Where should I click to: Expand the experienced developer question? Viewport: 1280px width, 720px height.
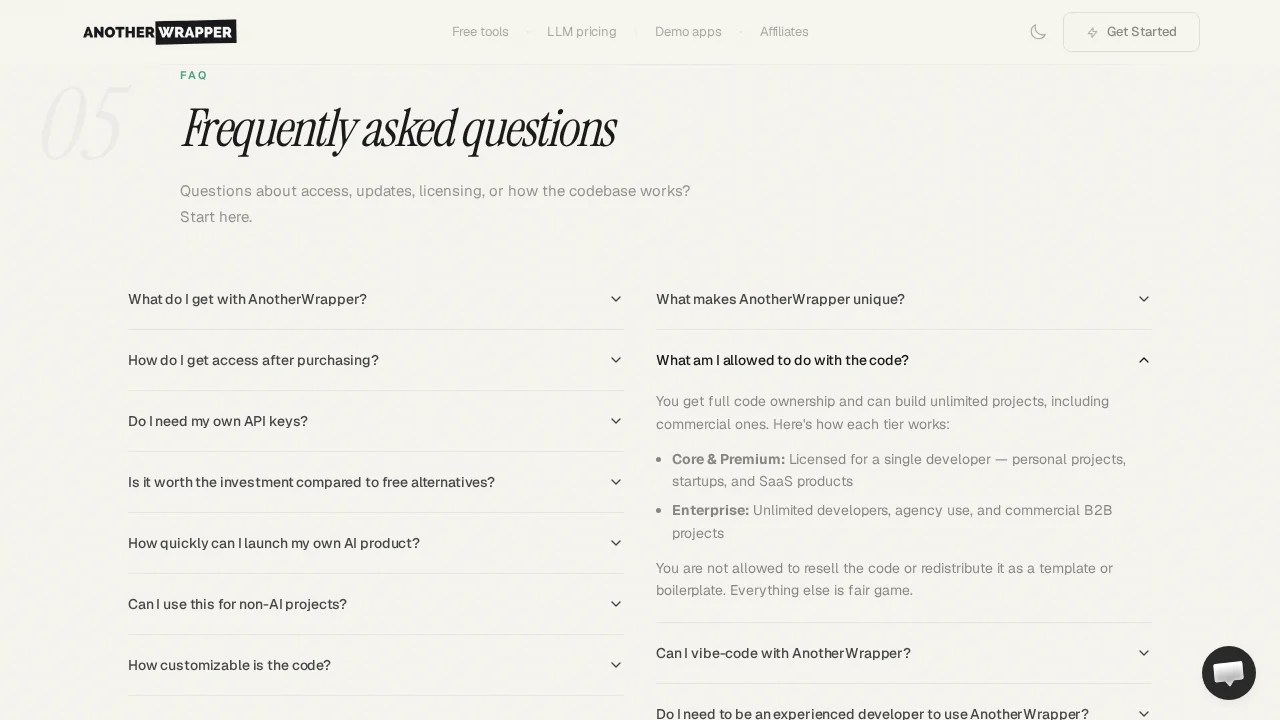(904, 713)
